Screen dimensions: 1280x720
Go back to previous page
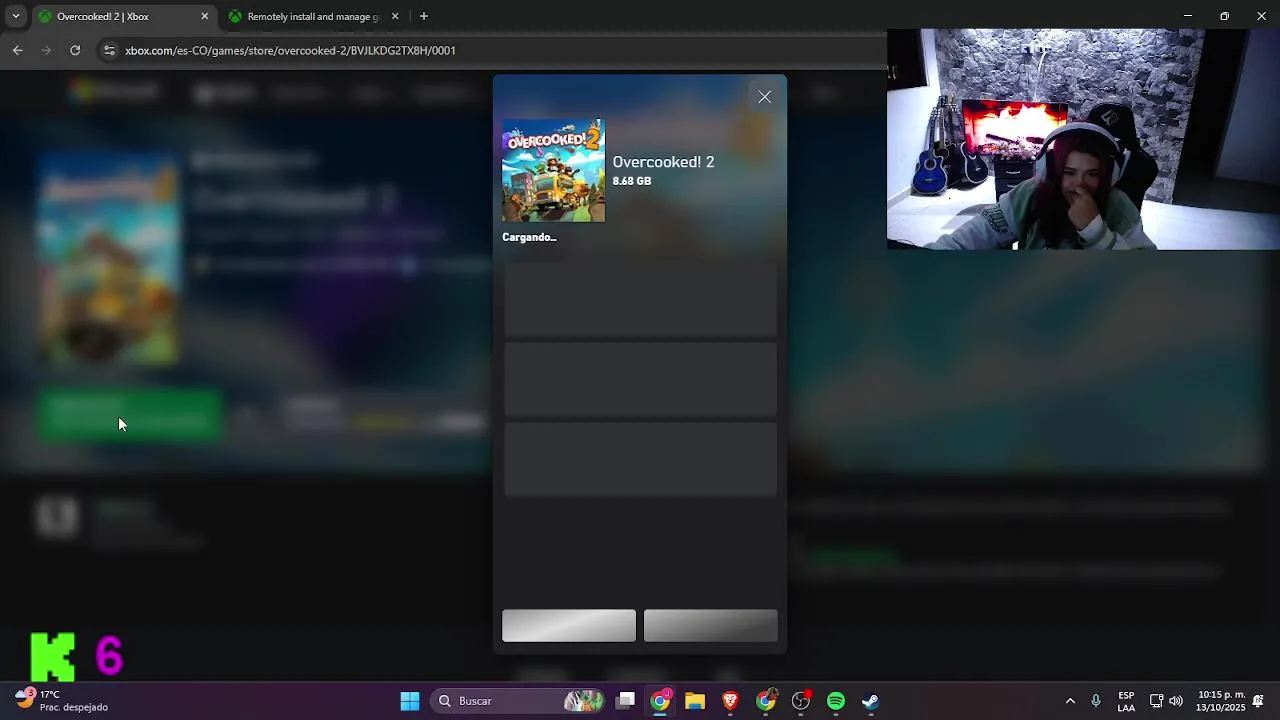18,50
